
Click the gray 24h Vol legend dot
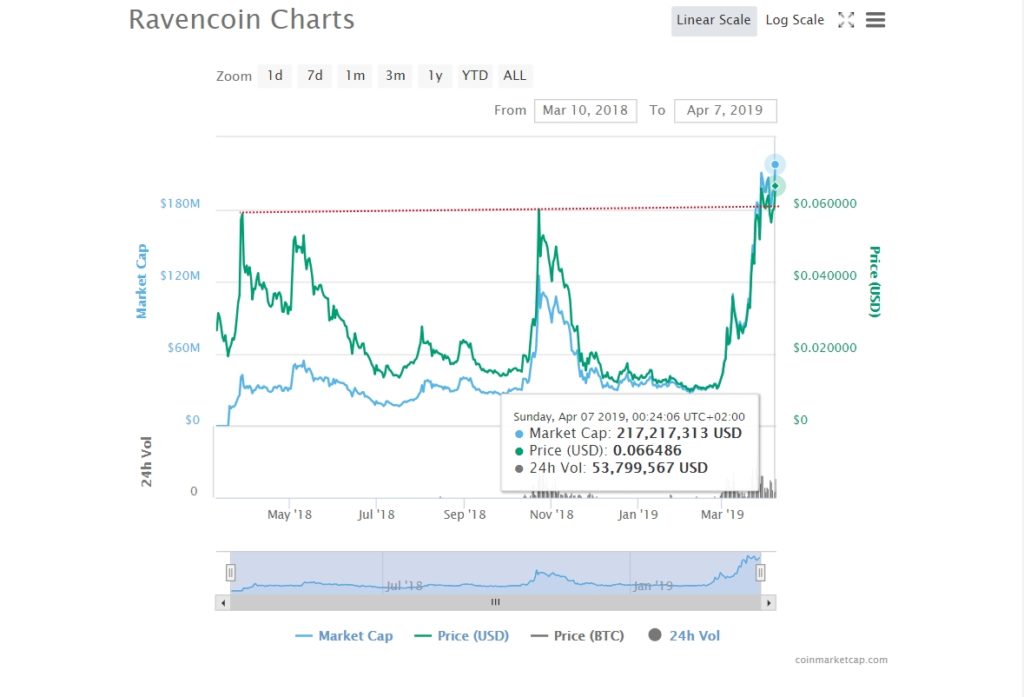pos(654,636)
